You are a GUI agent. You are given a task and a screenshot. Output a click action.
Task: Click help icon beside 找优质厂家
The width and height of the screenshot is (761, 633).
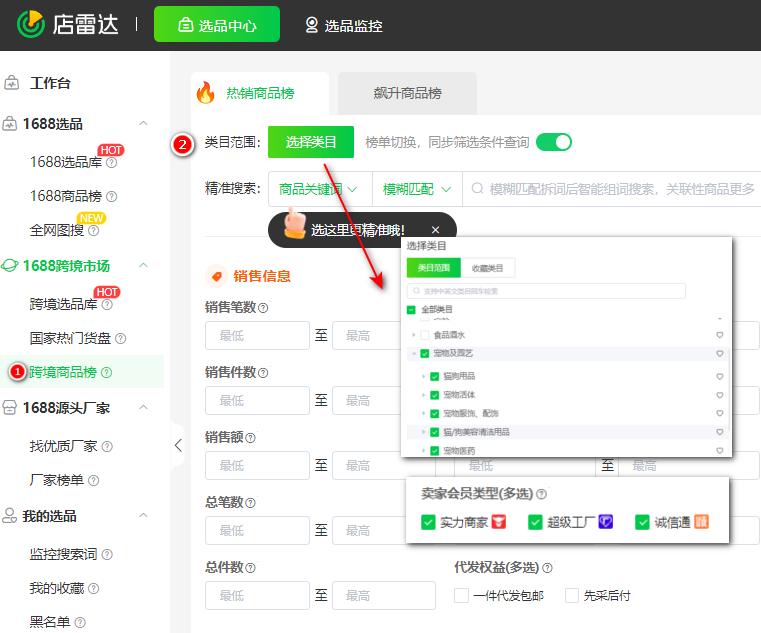pos(107,446)
